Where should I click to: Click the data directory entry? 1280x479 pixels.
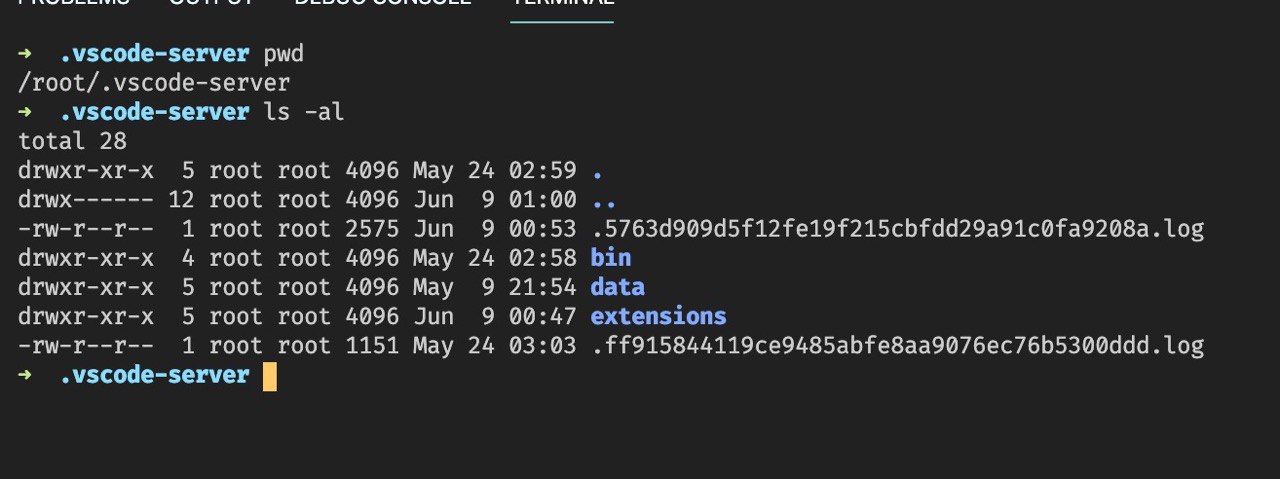pos(617,288)
